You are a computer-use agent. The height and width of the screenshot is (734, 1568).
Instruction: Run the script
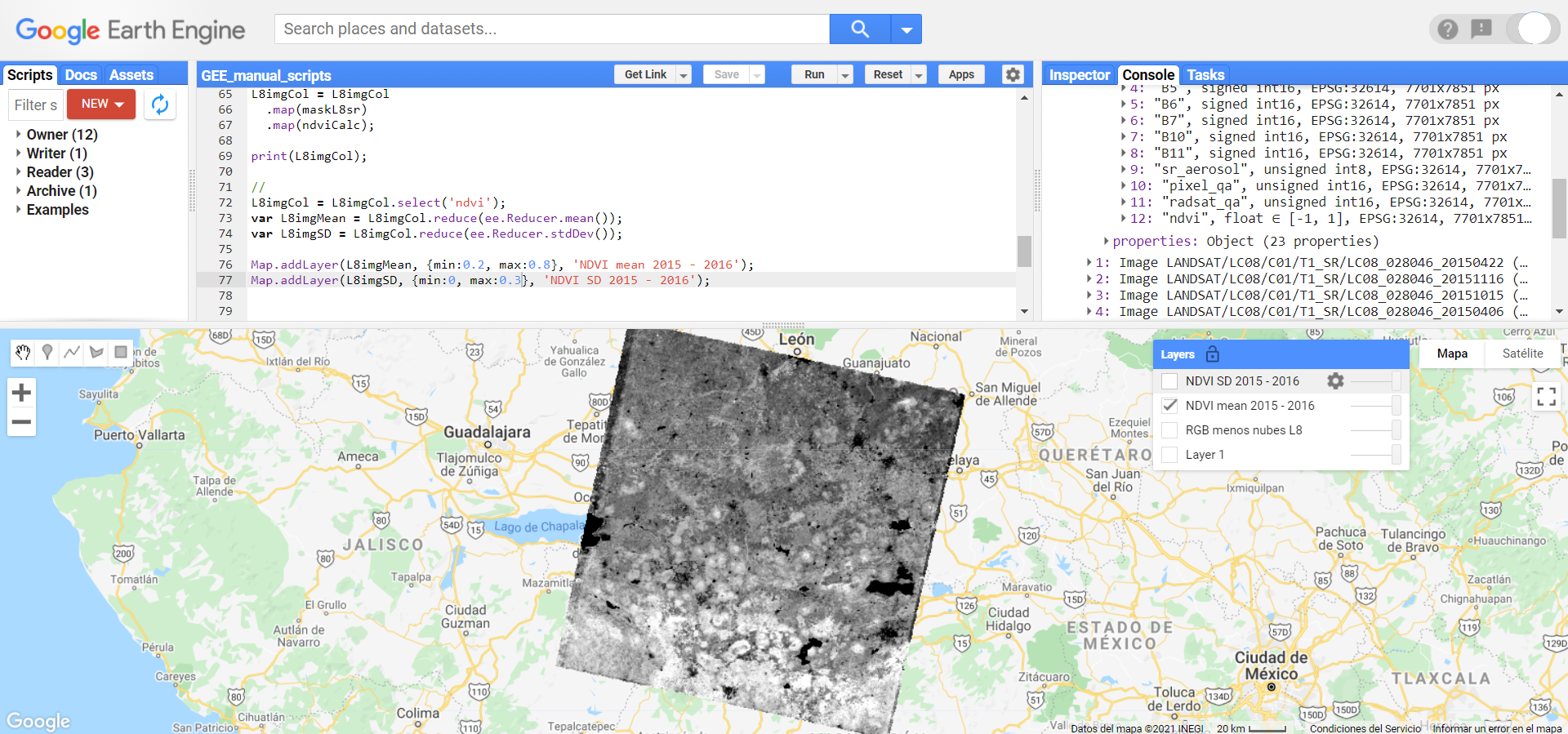(x=814, y=74)
